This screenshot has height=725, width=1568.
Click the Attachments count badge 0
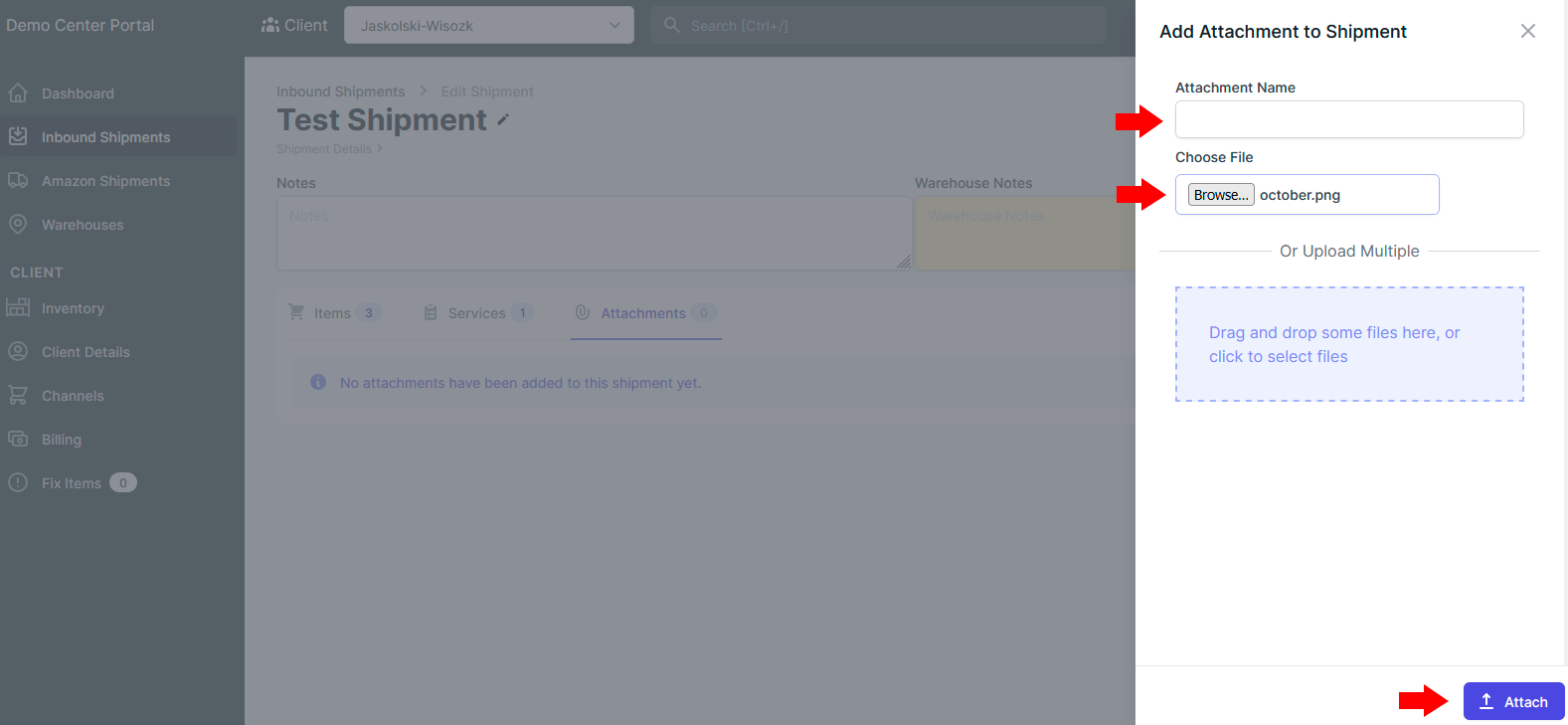(703, 312)
